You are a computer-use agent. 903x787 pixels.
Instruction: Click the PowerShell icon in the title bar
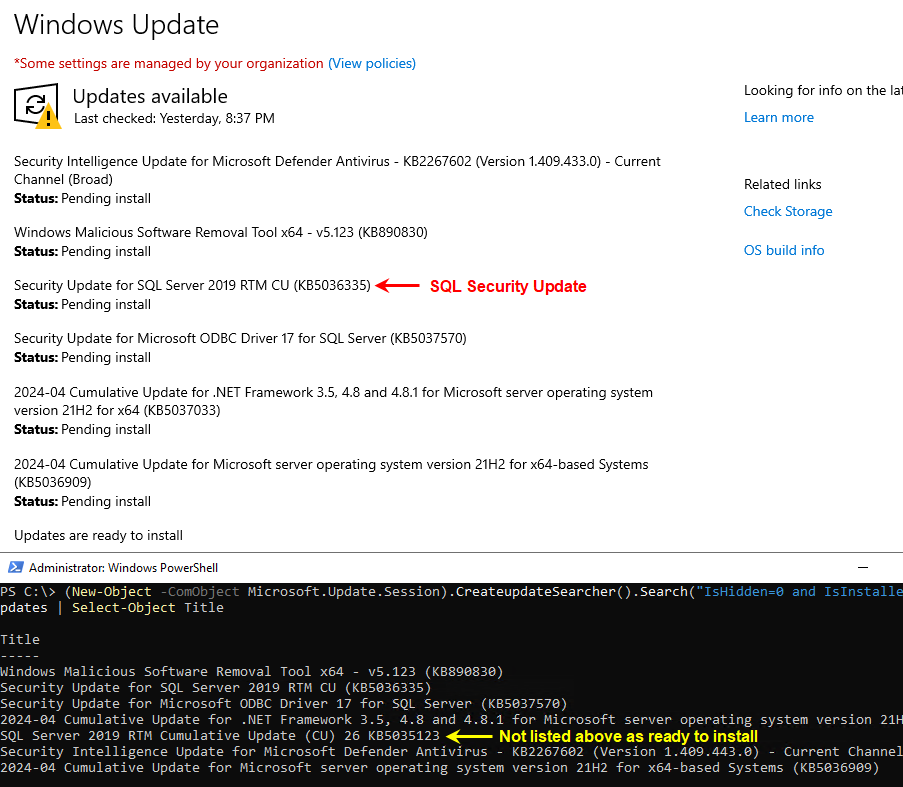click(x=16, y=568)
